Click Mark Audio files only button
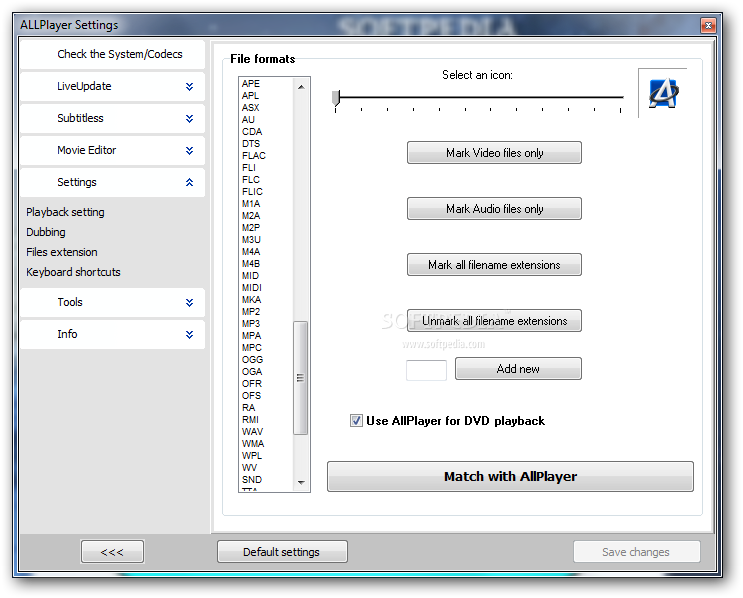743x598 pixels. tap(494, 208)
